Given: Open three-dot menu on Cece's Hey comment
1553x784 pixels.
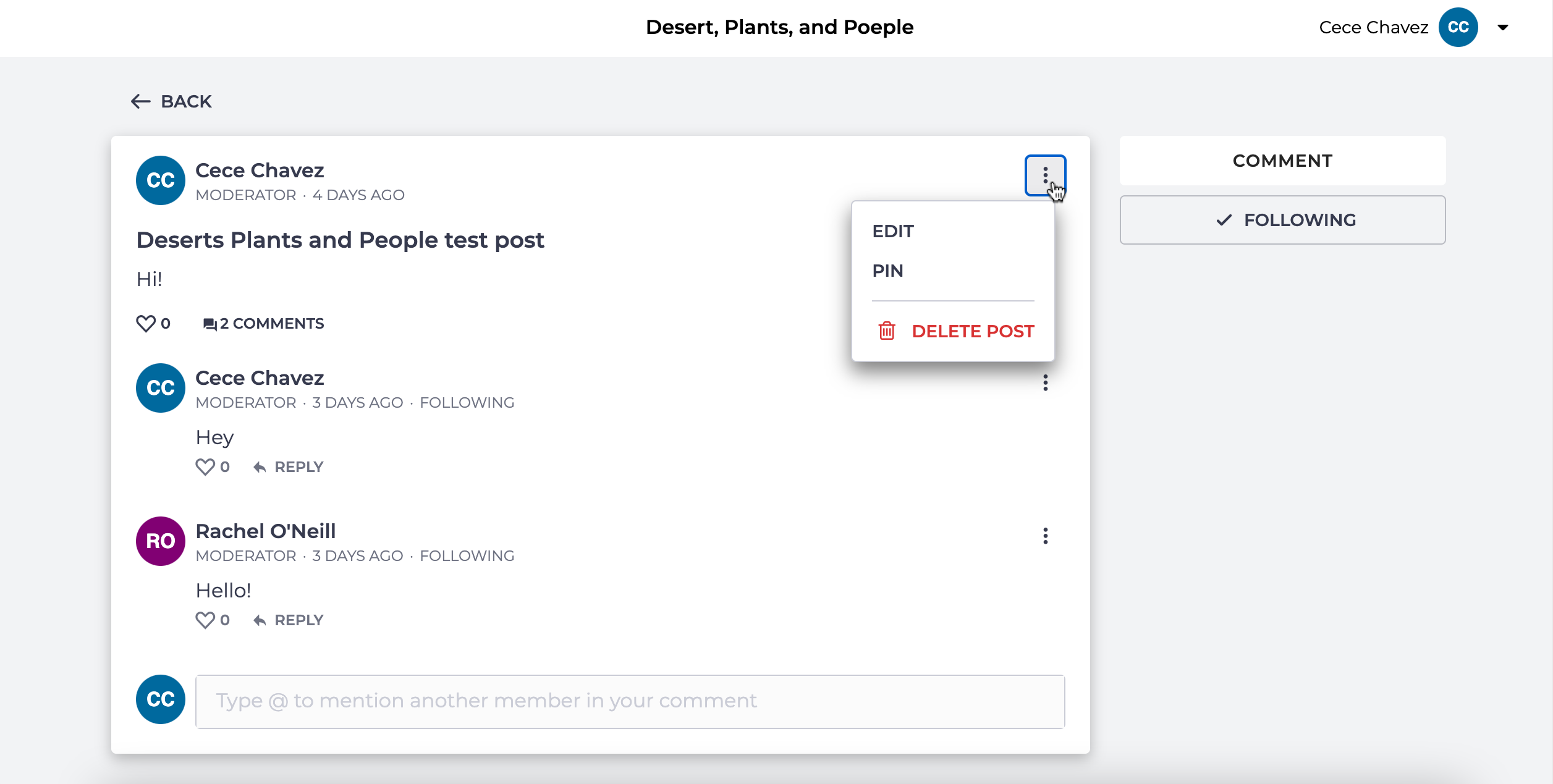Looking at the screenshot, I should click(x=1045, y=383).
